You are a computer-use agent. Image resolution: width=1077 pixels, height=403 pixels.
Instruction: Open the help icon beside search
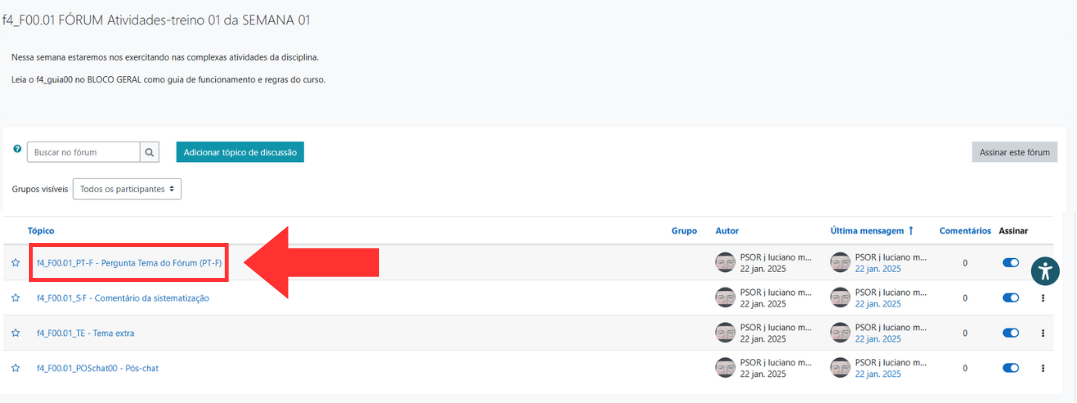pyautogui.click(x=17, y=149)
